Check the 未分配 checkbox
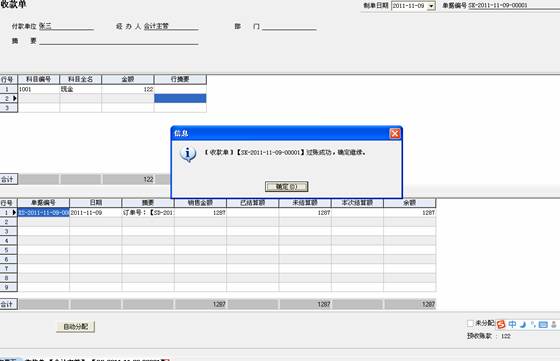This screenshot has height=361, width=560. tap(470, 323)
